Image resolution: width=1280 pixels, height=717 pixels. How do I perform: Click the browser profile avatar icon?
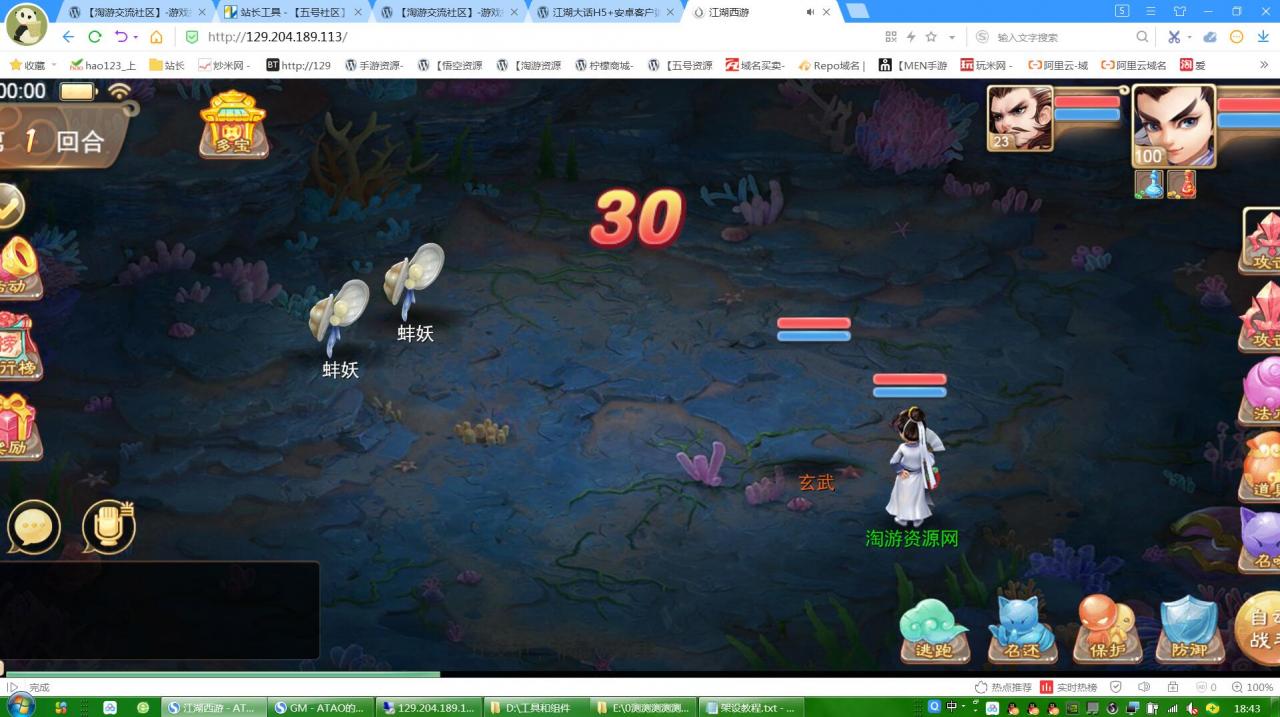click(x=27, y=24)
